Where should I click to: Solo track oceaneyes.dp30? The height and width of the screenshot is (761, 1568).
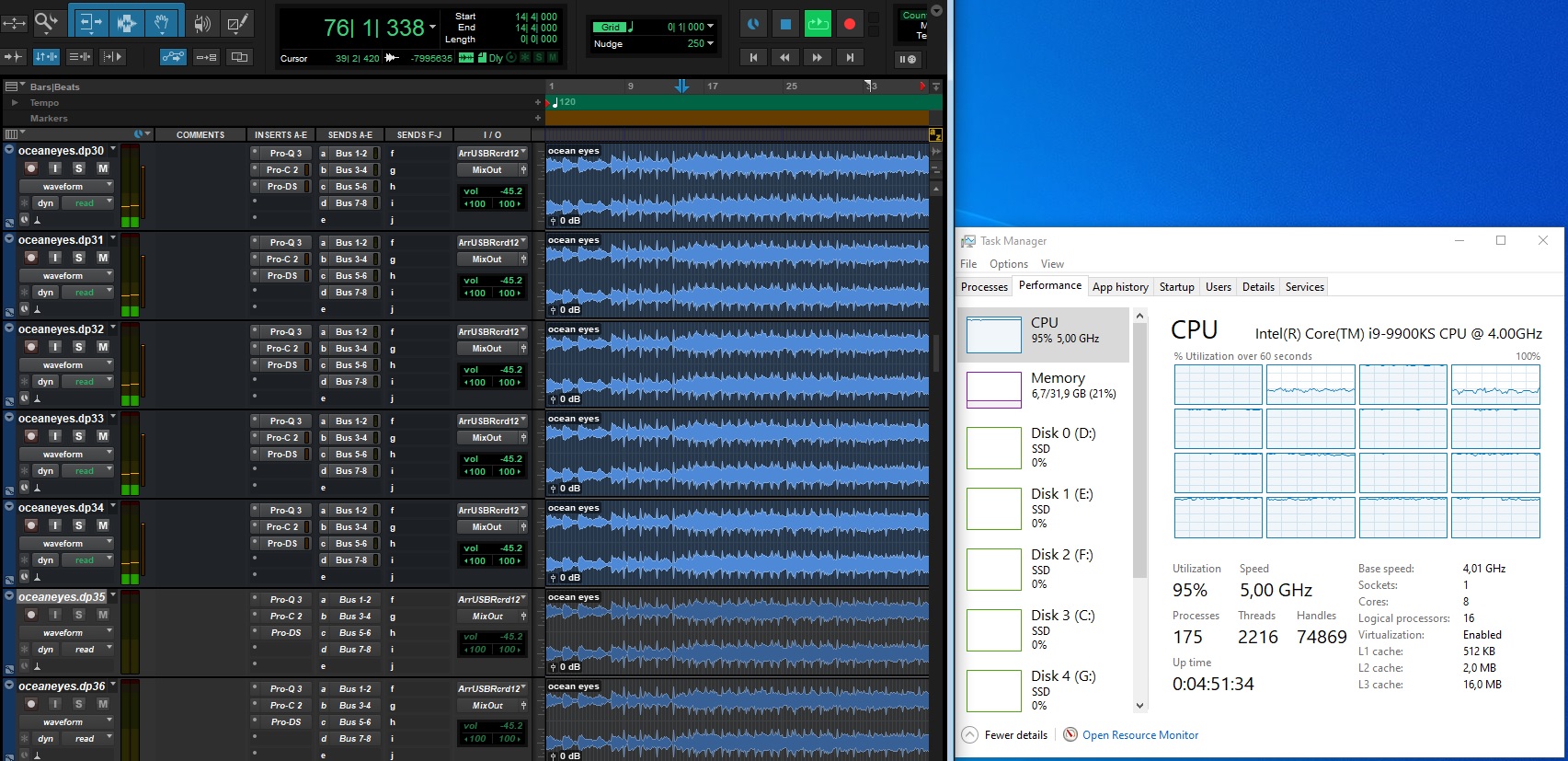coord(79,168)
